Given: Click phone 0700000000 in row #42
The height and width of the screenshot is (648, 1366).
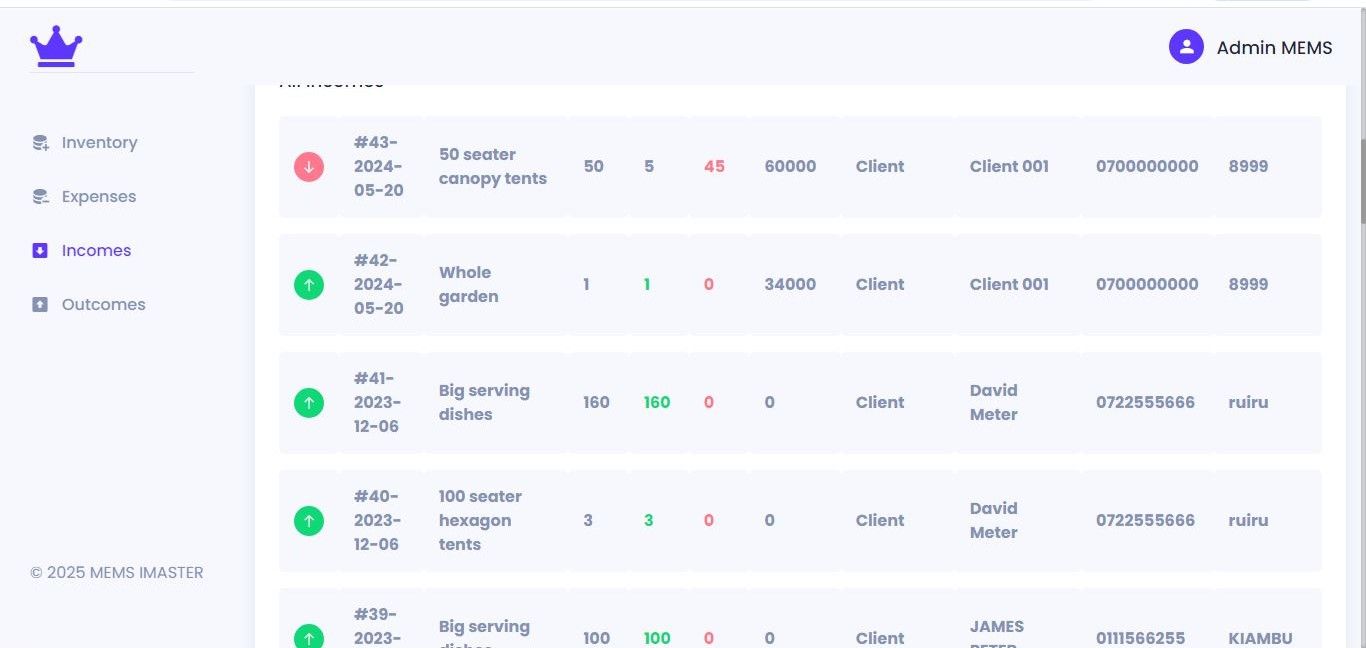Looking at the screenshot, I should click(x=1147, y=285).
